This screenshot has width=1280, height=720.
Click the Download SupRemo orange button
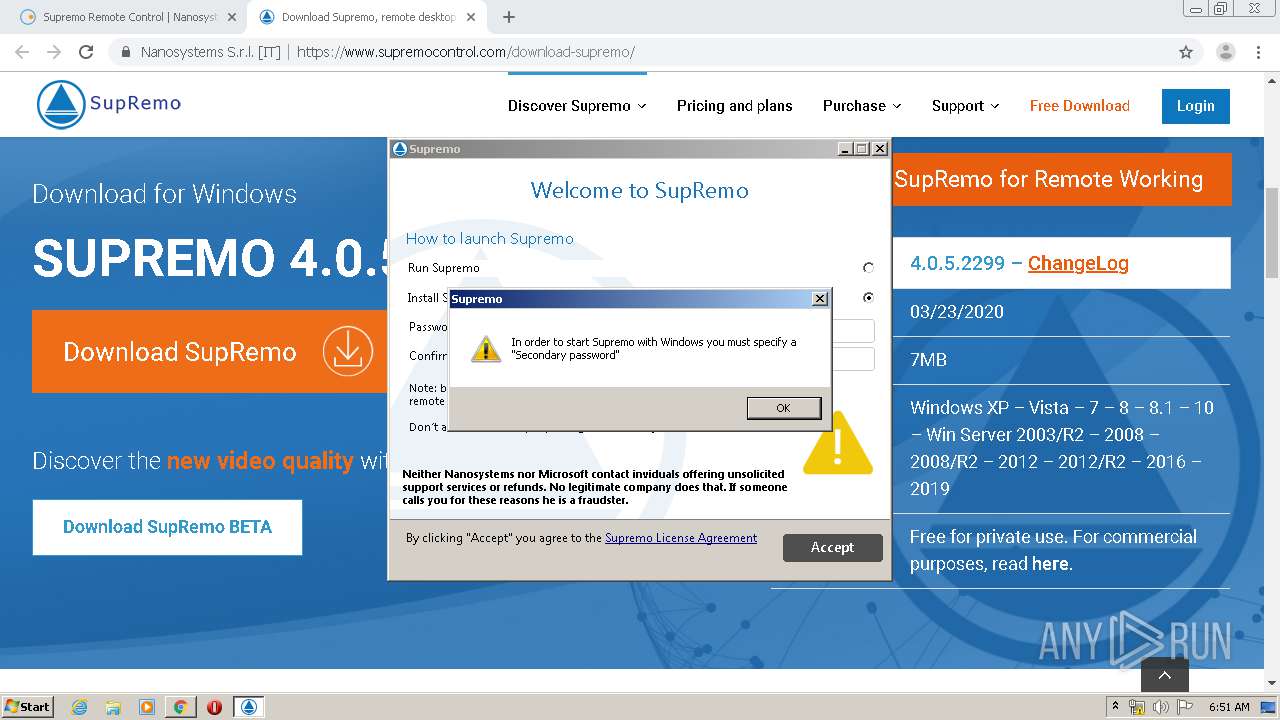point(210,351)
